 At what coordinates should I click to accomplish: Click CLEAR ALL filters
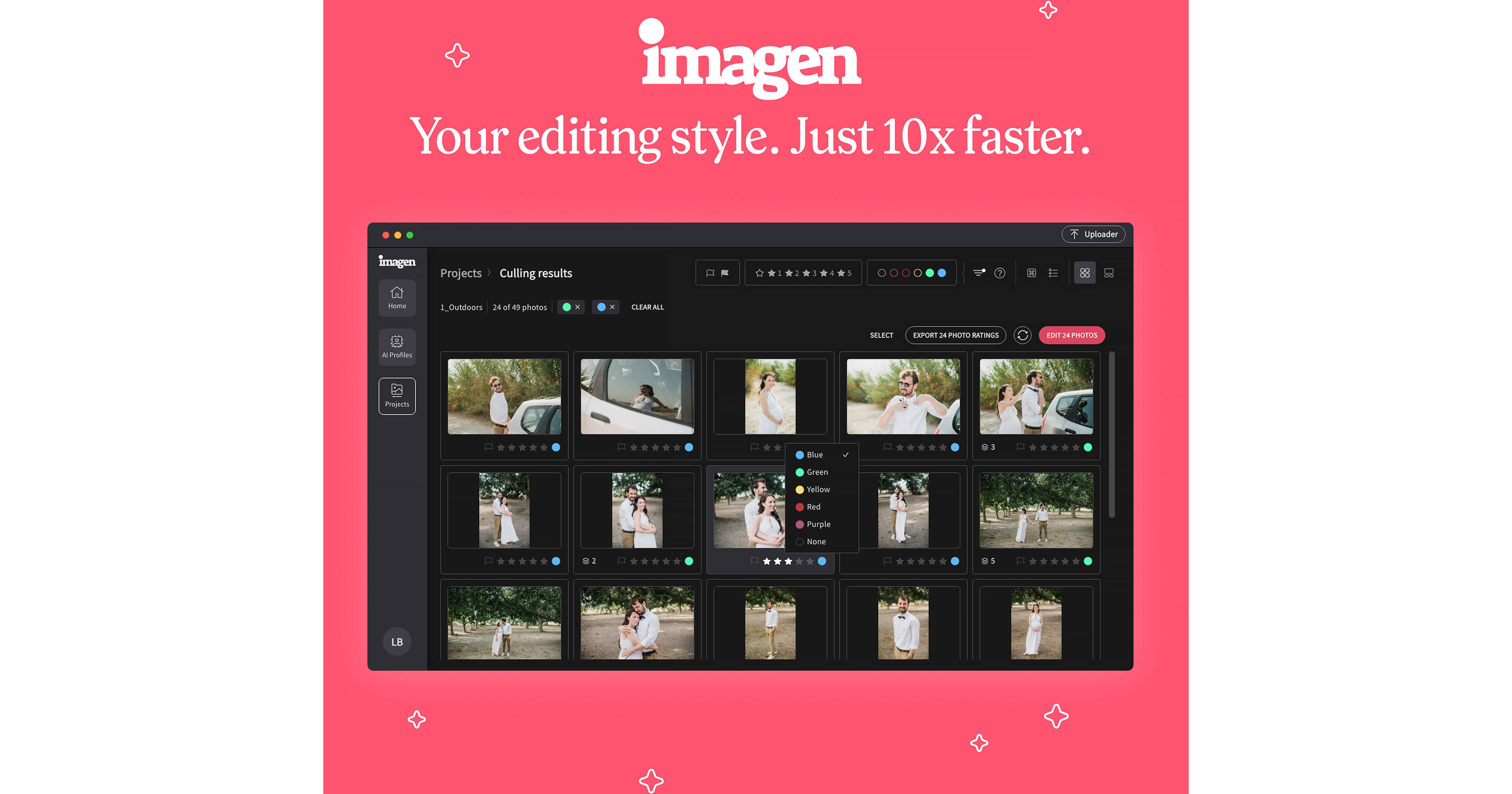(647, 307)
